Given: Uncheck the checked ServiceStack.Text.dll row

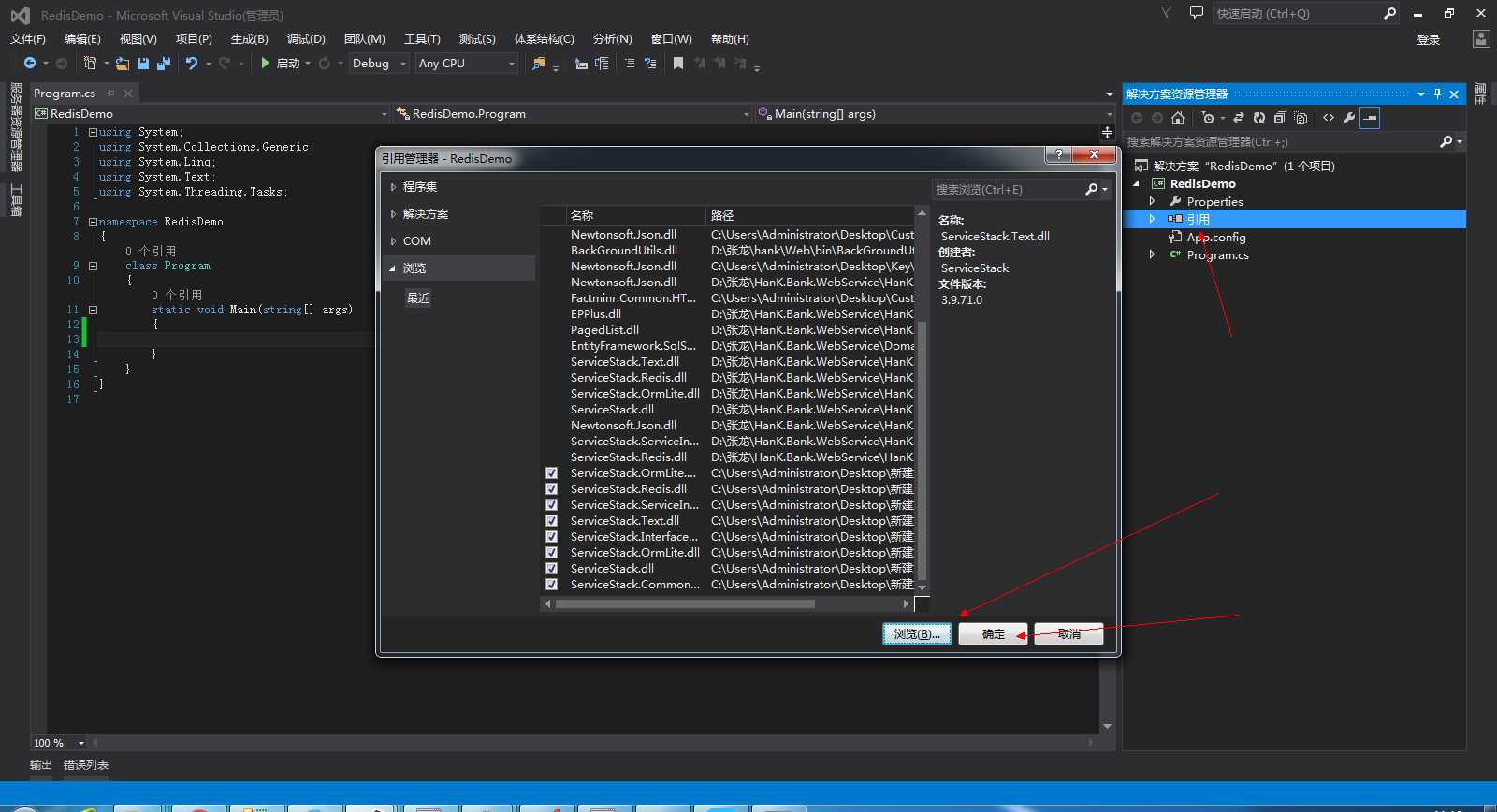Looking at the screenshot, I should 551,521.
